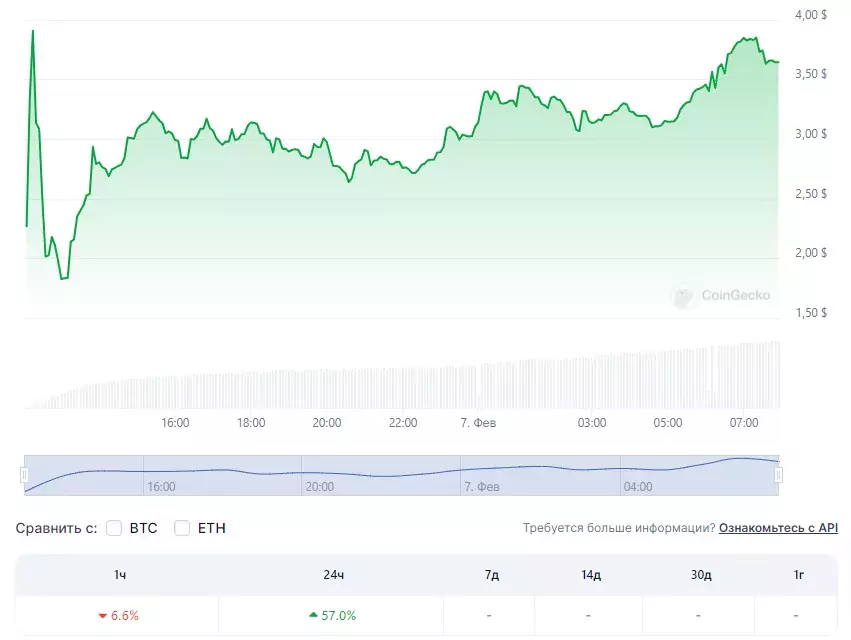Click the 20:00 time label under chart
This screenshot has width=851, height=640.
tap(327, 422)
